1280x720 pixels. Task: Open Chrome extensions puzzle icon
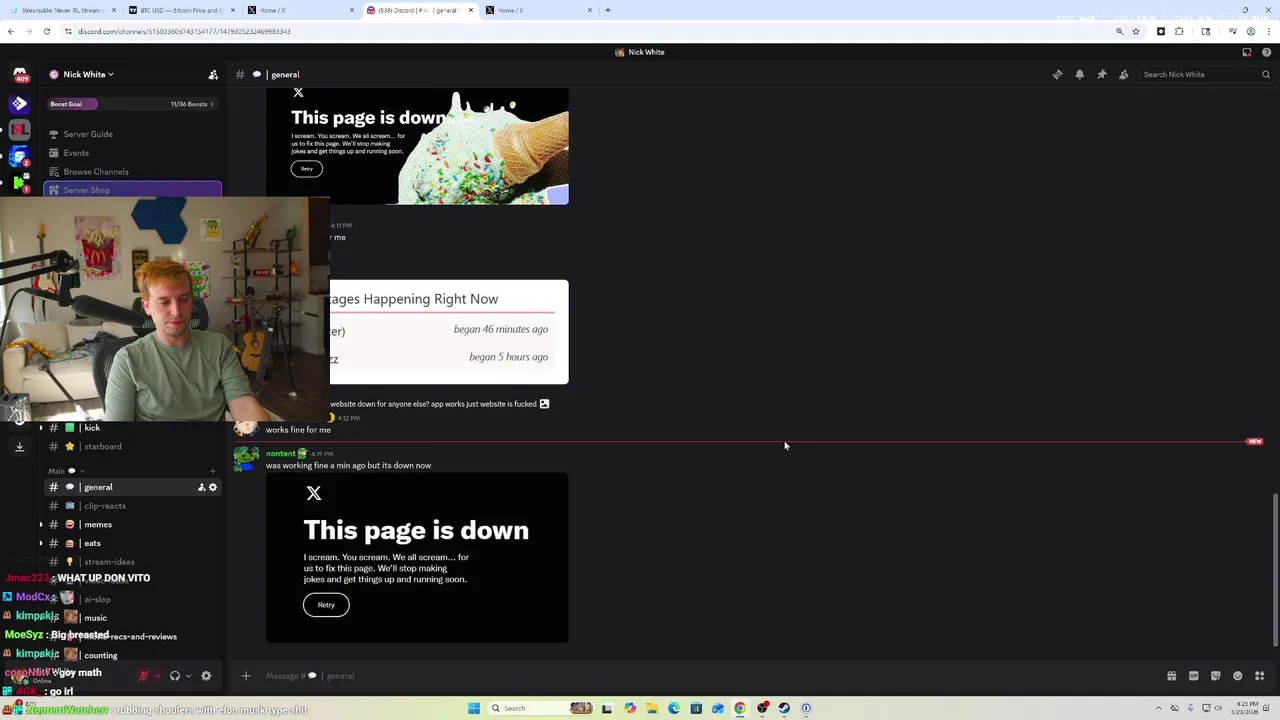click(1180, 31)
